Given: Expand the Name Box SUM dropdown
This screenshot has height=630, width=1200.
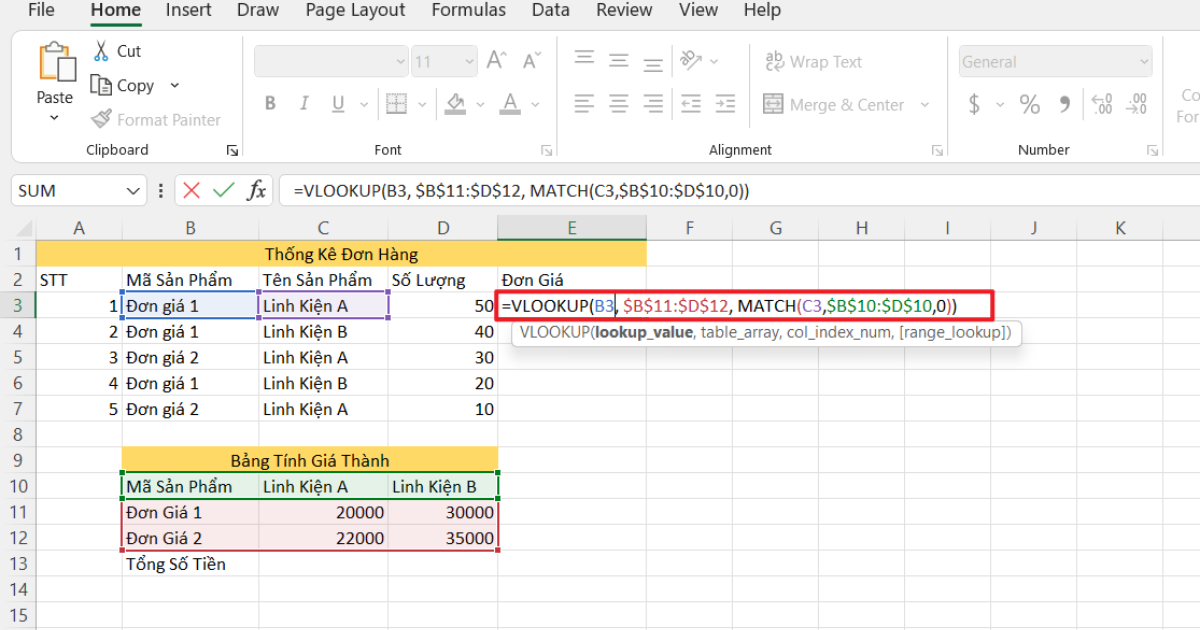Looking at the screenshot, I should coord(133,190).
